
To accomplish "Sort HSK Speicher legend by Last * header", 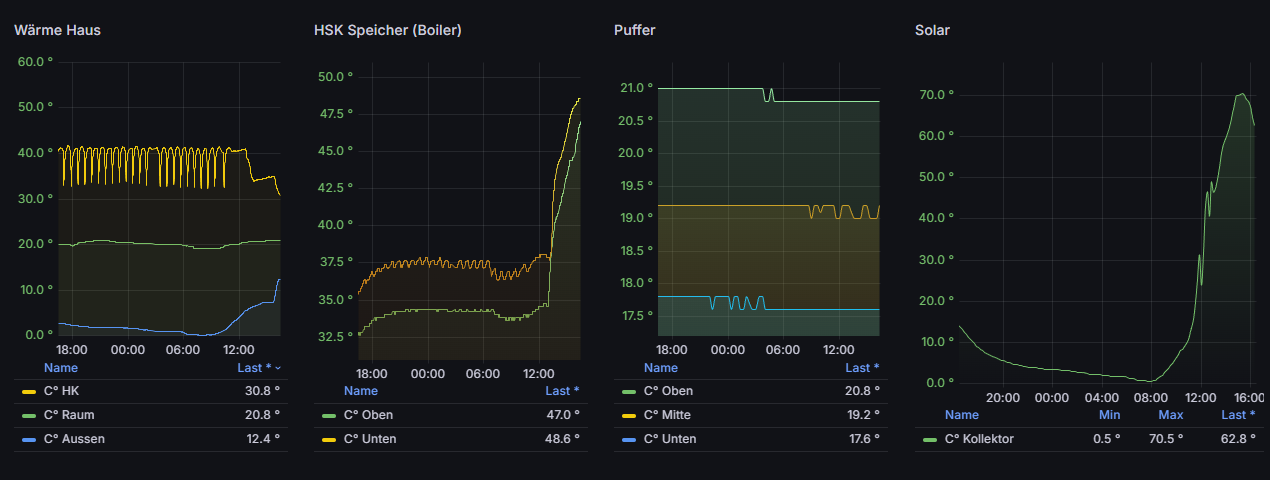I will [562, 391].
